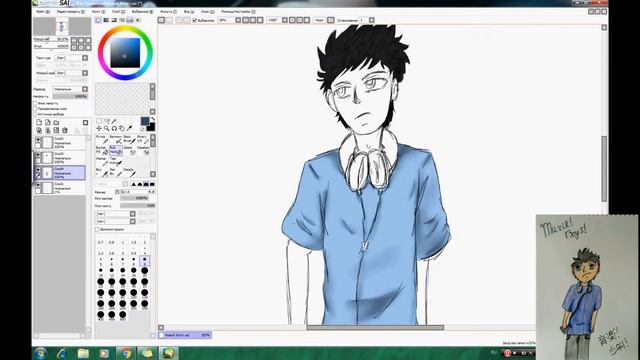The image size is (640, 360).
Task: Create a new normal layer
Action: pos(39,122)
